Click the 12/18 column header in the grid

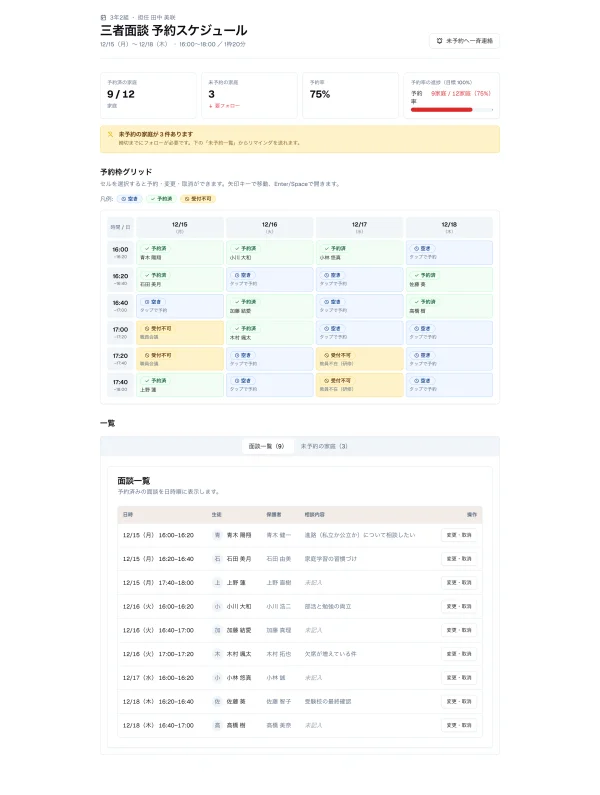[x=449, y=227]
